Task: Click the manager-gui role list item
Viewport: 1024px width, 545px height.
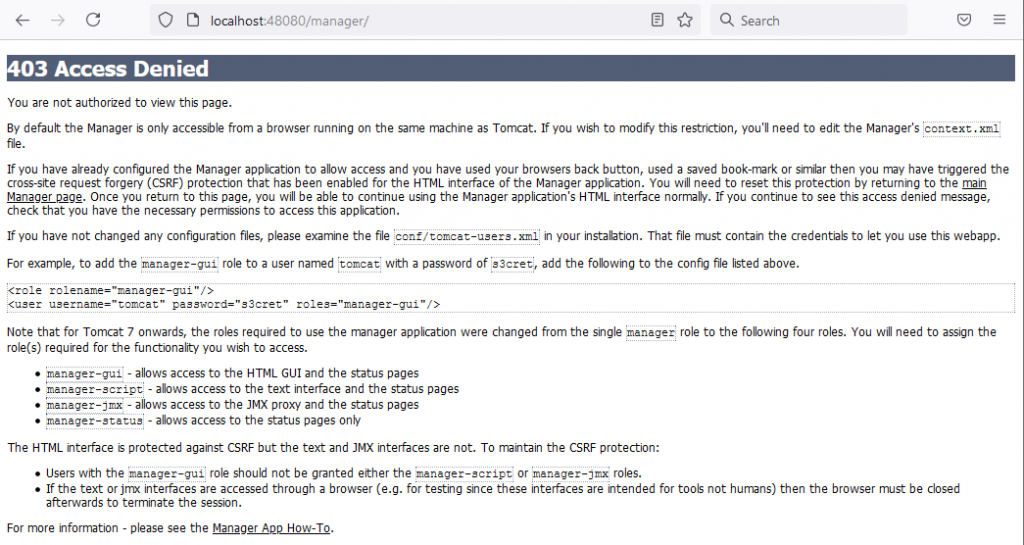Action: [x=232, y=373]
